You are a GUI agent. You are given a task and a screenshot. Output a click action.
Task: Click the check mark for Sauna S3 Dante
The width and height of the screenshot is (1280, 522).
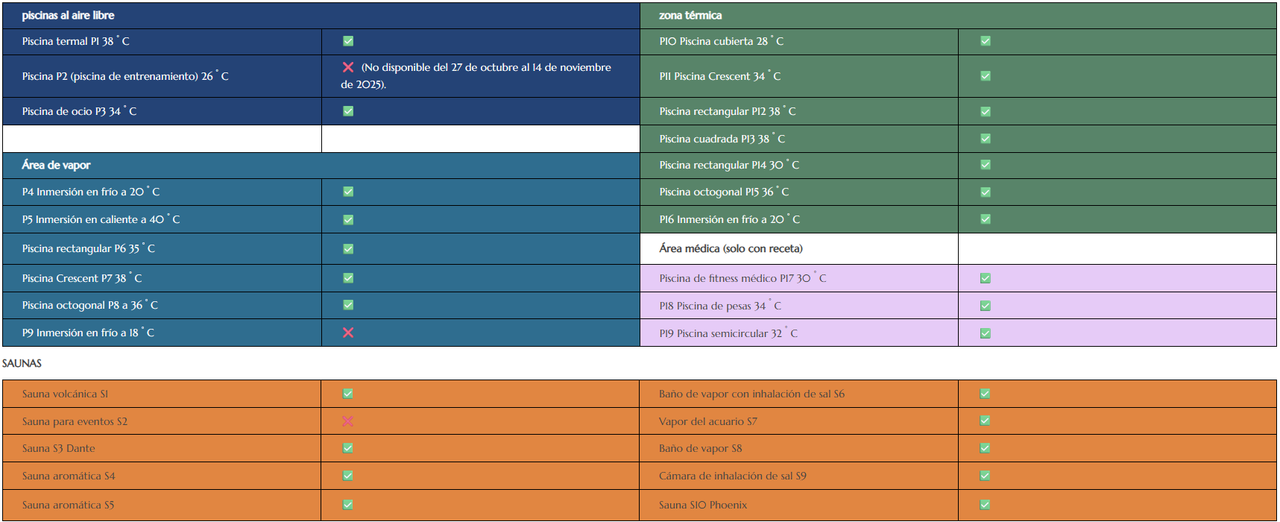[348, 448]
